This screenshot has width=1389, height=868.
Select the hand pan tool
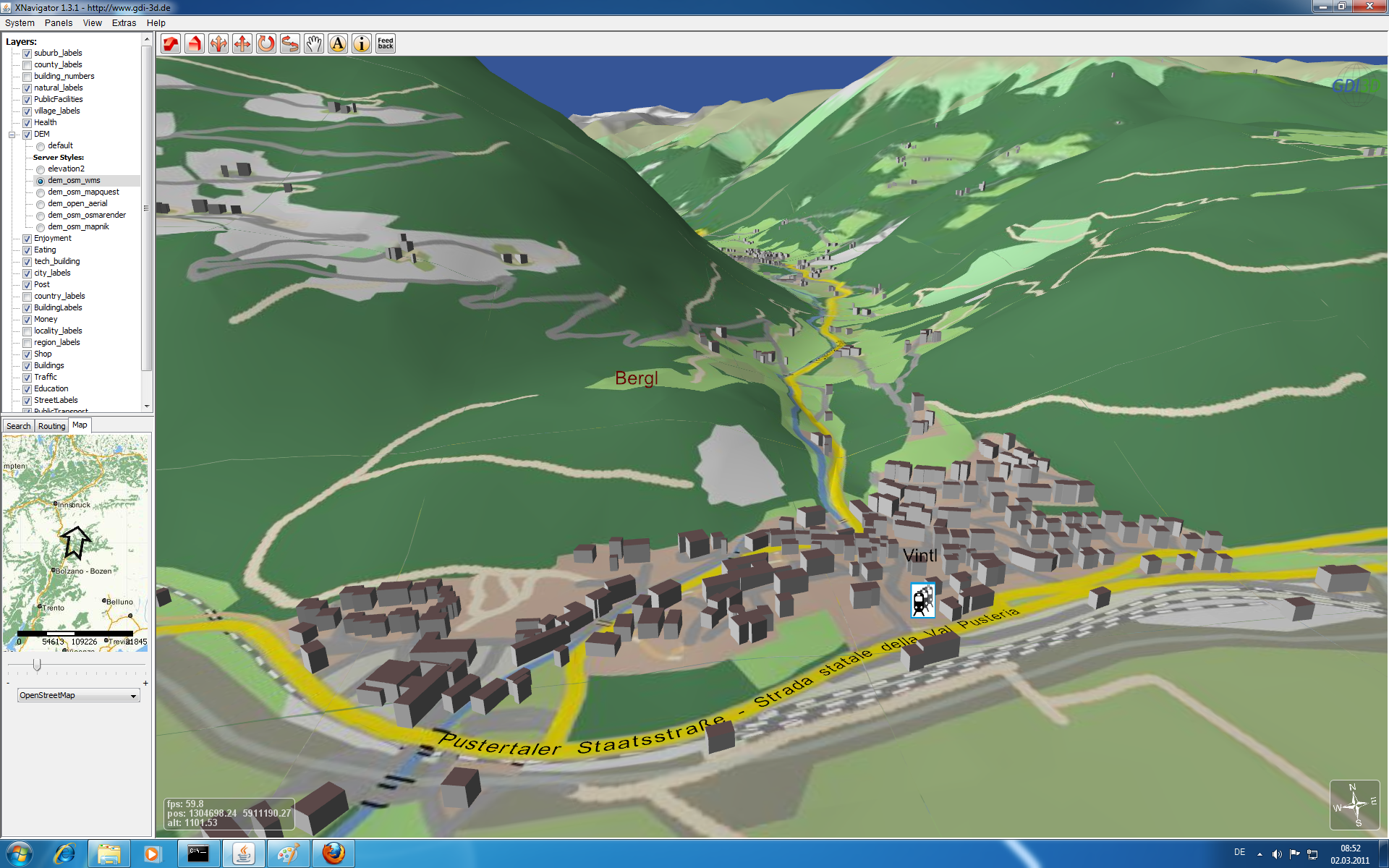point(313,44)
